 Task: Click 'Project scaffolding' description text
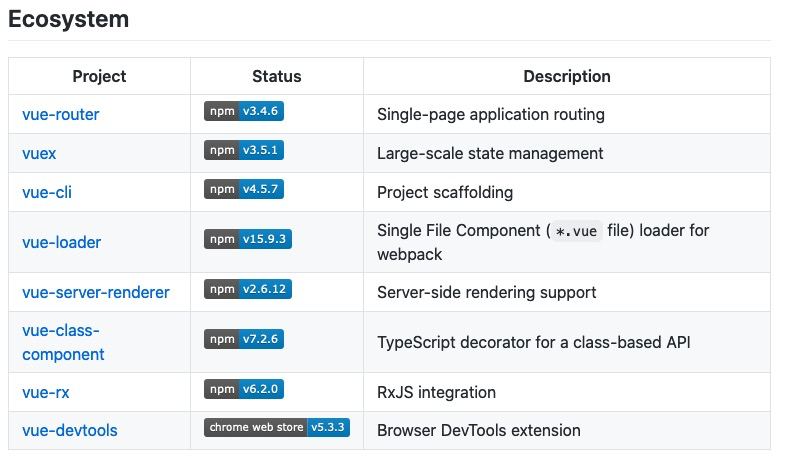pos(445,192)
